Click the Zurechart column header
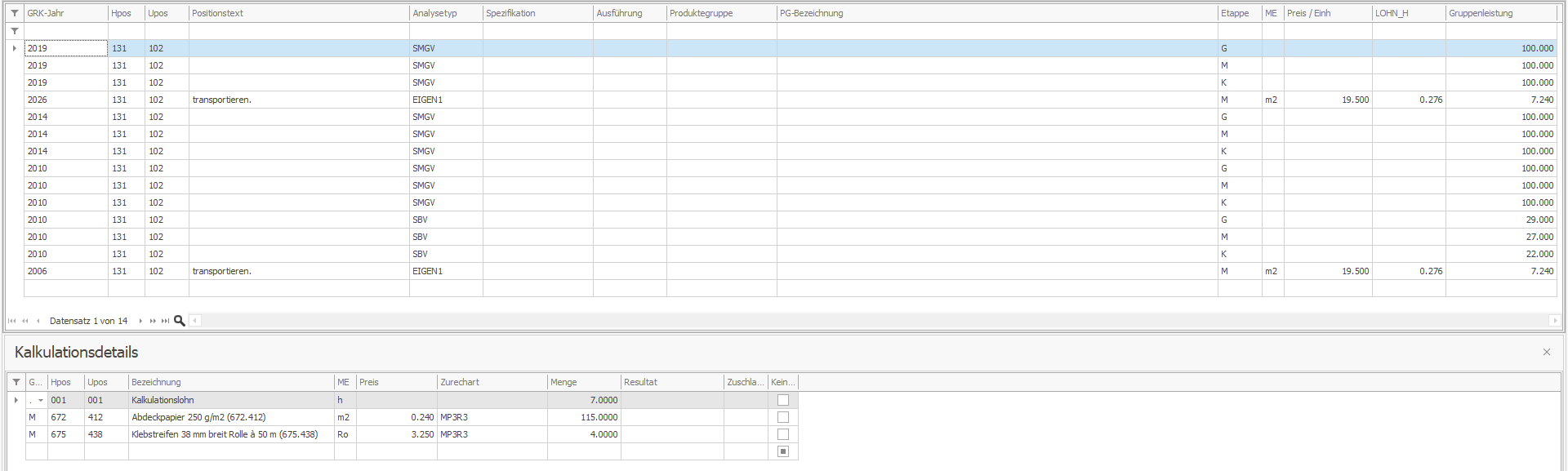Image resolution: width=1568 pixels, height=471 pixels. pos(492,382)
